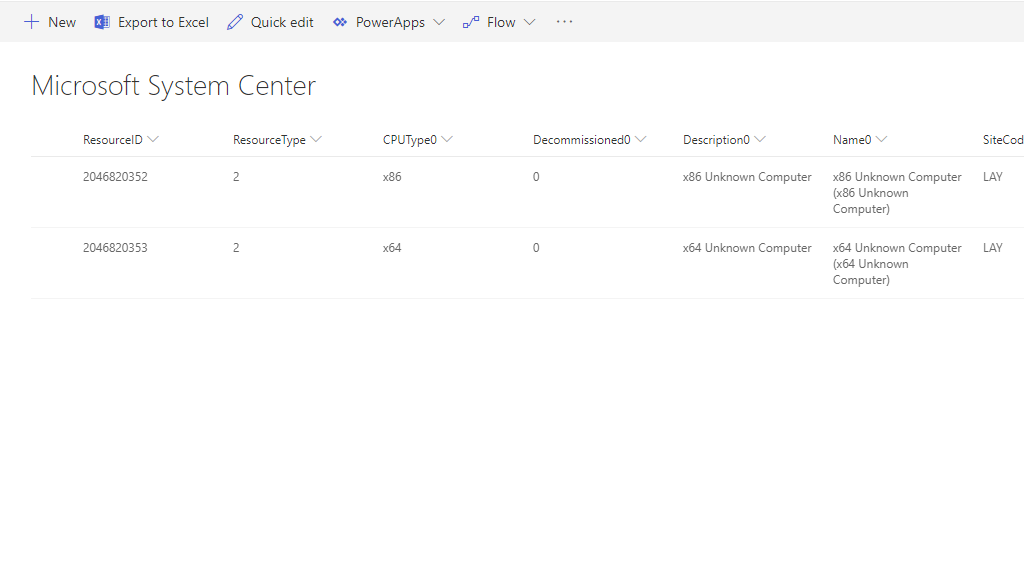This screenshot has width=1024, height=561.
Task: Click Export to Excel label
Action: click(163, 22)
